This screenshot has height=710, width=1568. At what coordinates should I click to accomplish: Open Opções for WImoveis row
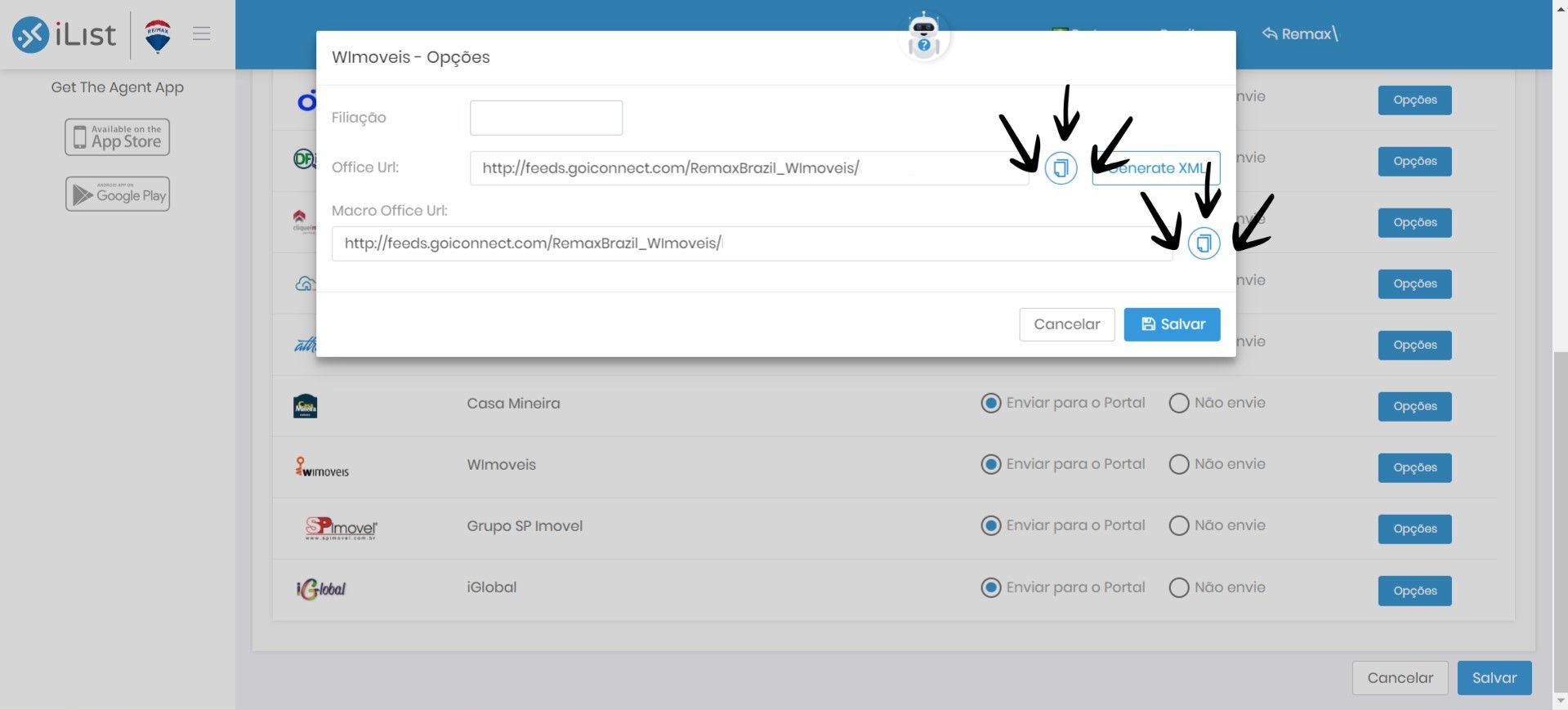click(x=1414, y=468)
